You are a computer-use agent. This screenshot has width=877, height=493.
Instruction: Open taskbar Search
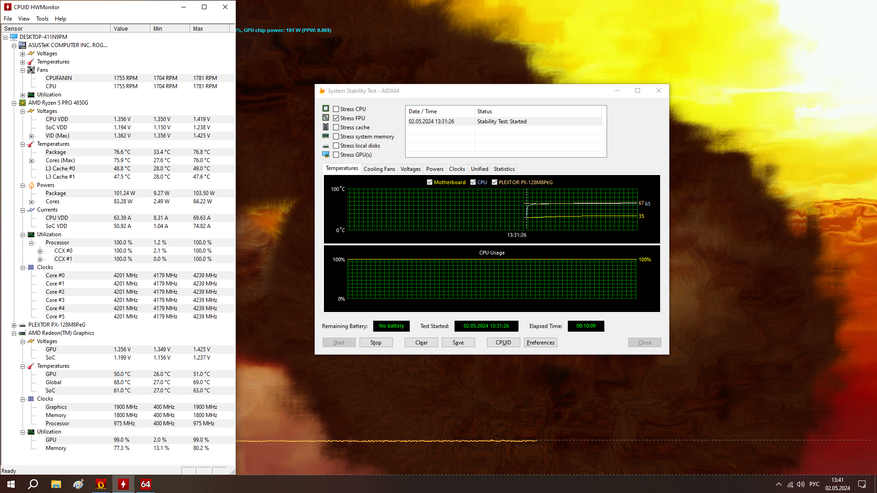[x=33, y=484]
